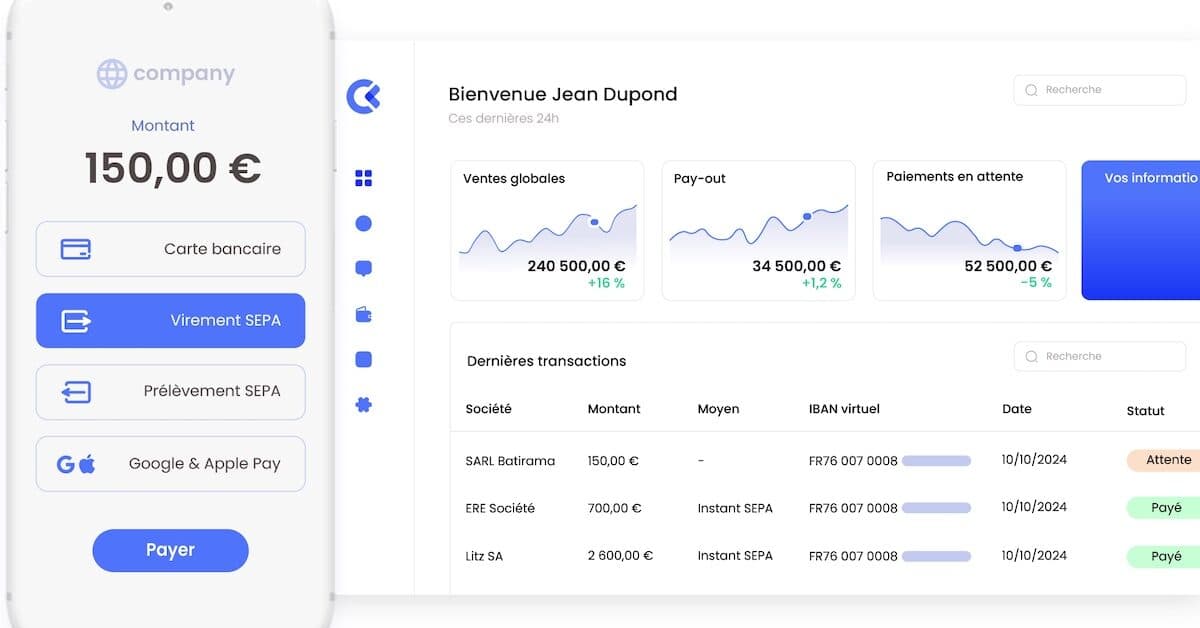Click the Ces dernières 24h label

[x=504, y=119]
